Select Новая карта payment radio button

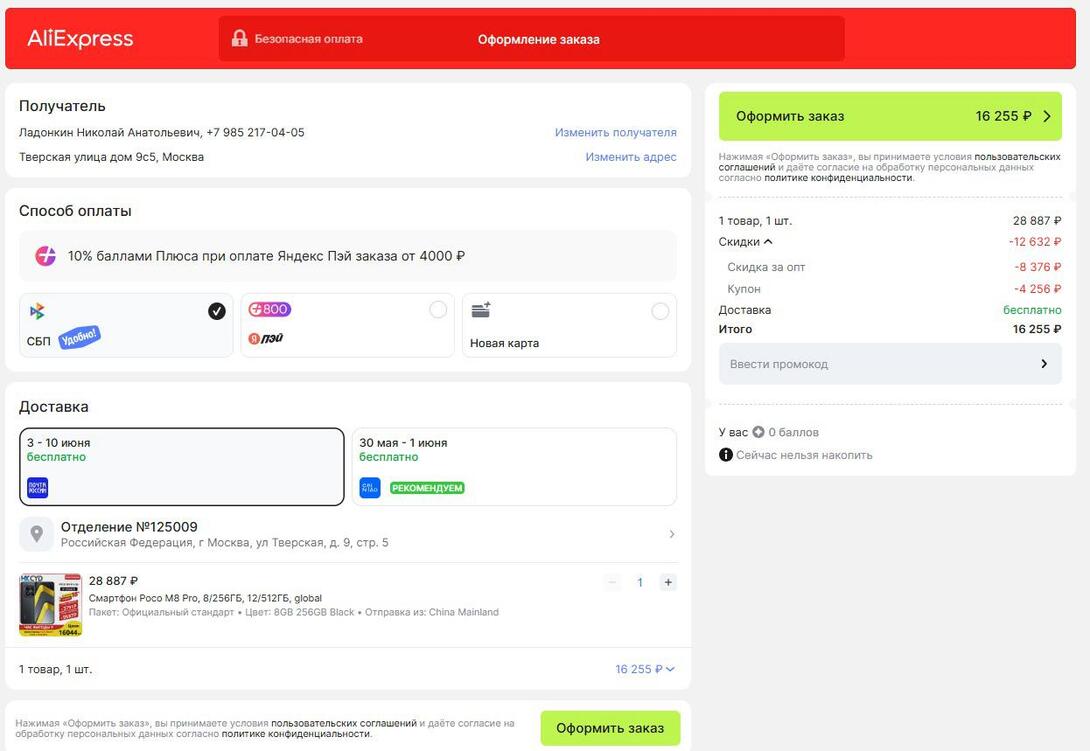click(x=660, y=312)
